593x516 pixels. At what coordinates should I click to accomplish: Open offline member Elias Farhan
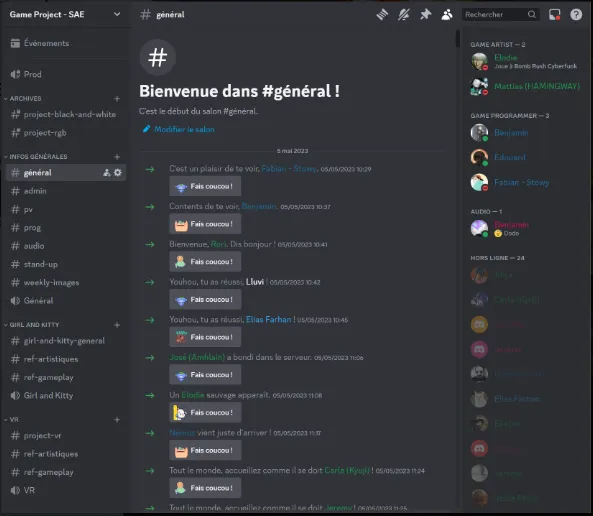526,399
